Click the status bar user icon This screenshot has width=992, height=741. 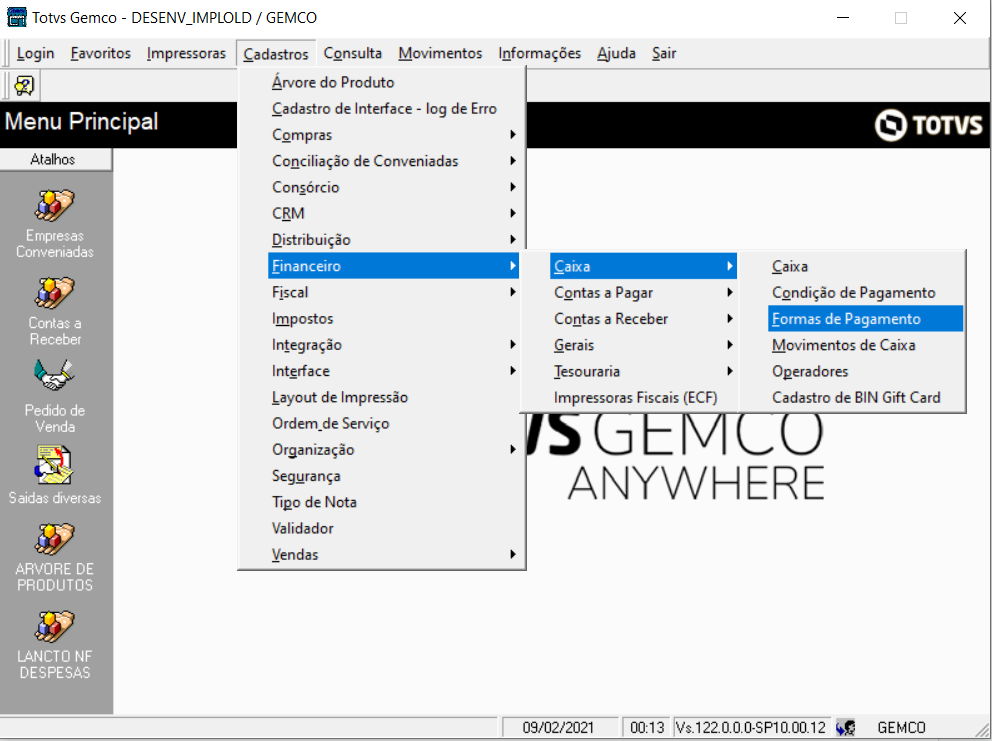[846, 728]
